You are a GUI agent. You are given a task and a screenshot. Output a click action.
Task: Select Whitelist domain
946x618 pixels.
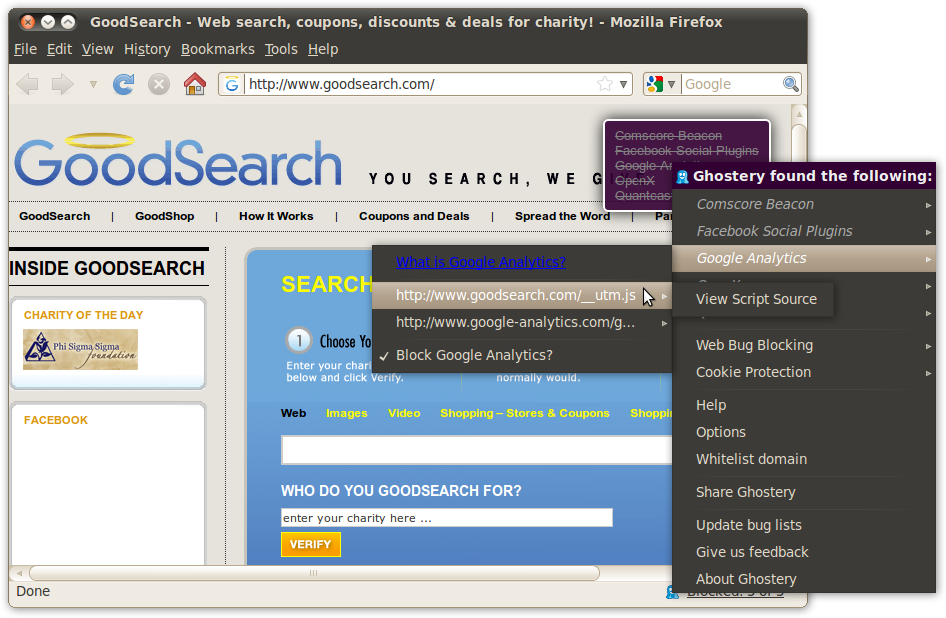point(804,459)
